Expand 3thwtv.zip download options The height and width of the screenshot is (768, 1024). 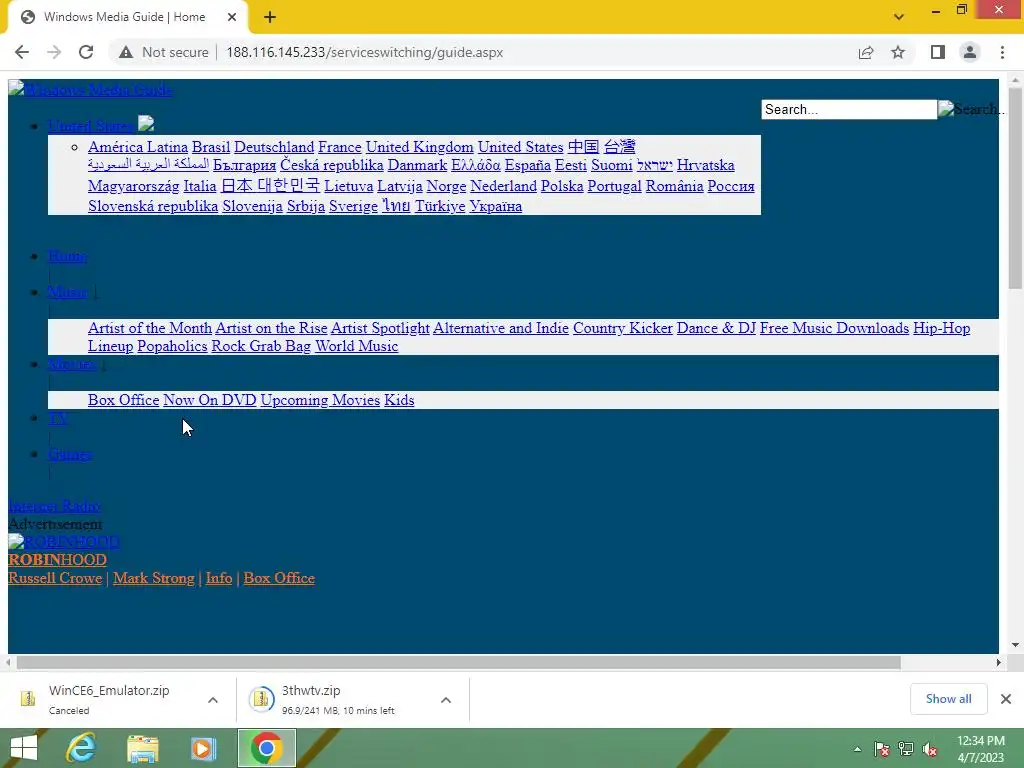[x=446, y=699]
